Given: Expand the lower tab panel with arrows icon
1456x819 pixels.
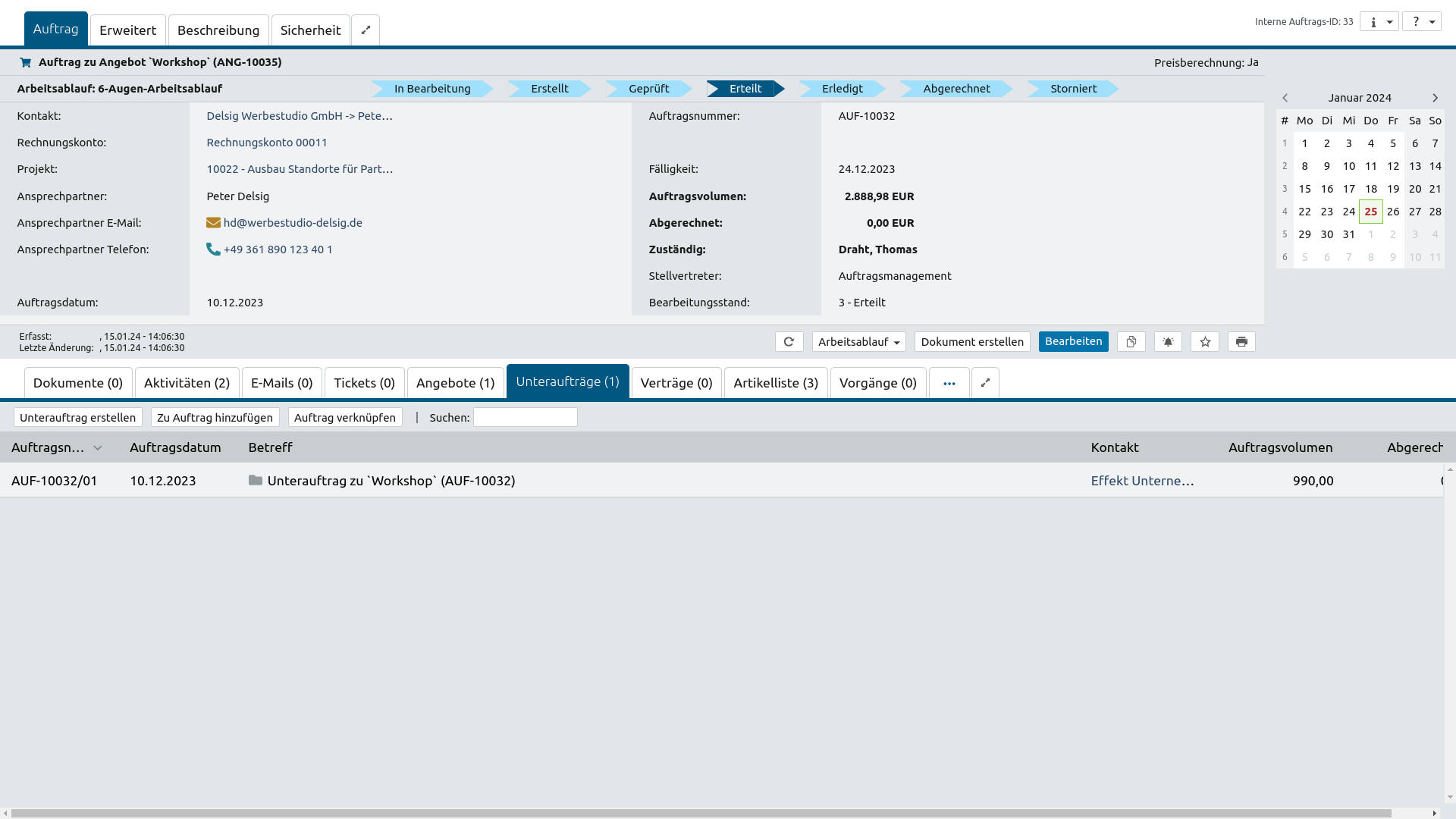Looking at the screenshot, I should [x=985, y=383].
